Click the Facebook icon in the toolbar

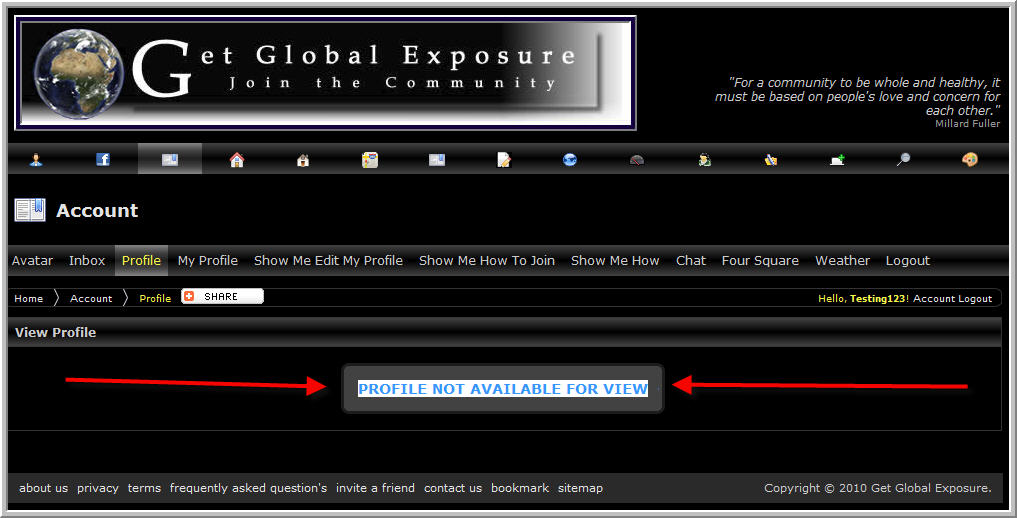coord(102,159)
